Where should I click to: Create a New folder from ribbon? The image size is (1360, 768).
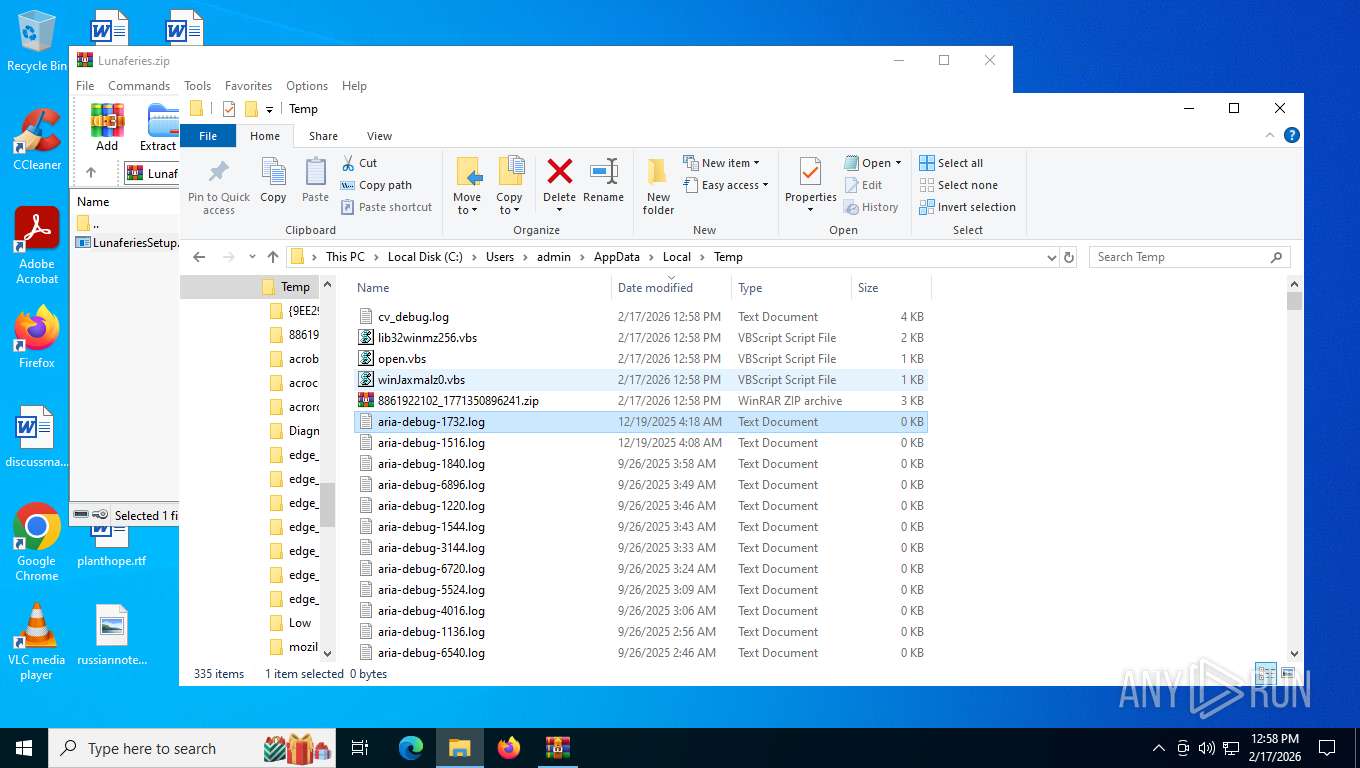pyautogui.click(x=658, y=186)
